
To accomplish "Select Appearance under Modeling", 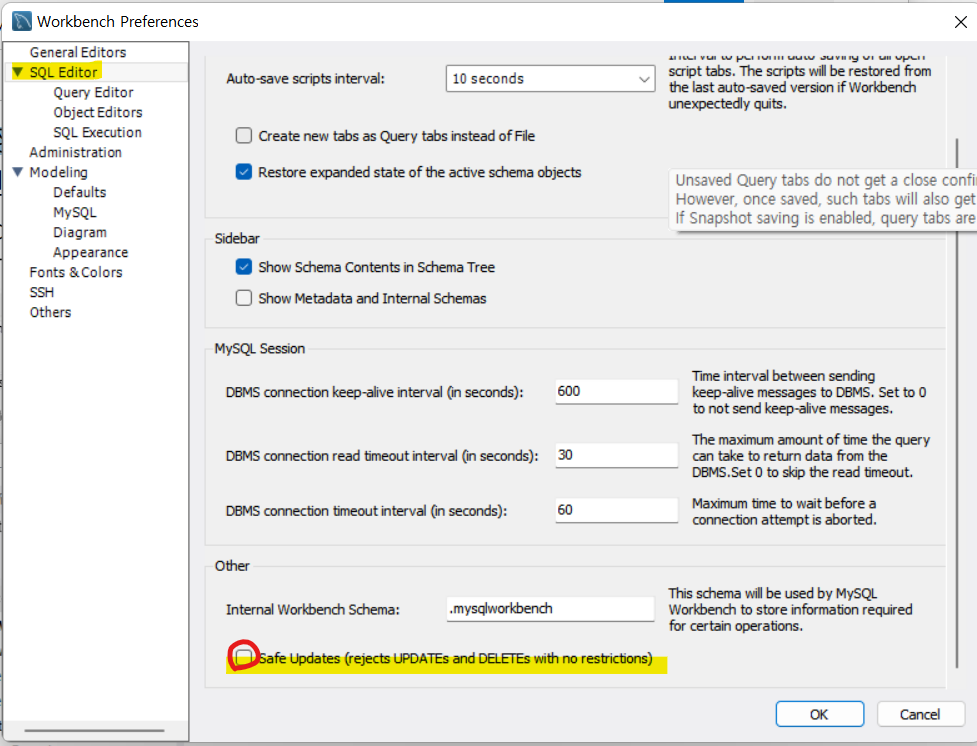I will [x=90, y=252].
